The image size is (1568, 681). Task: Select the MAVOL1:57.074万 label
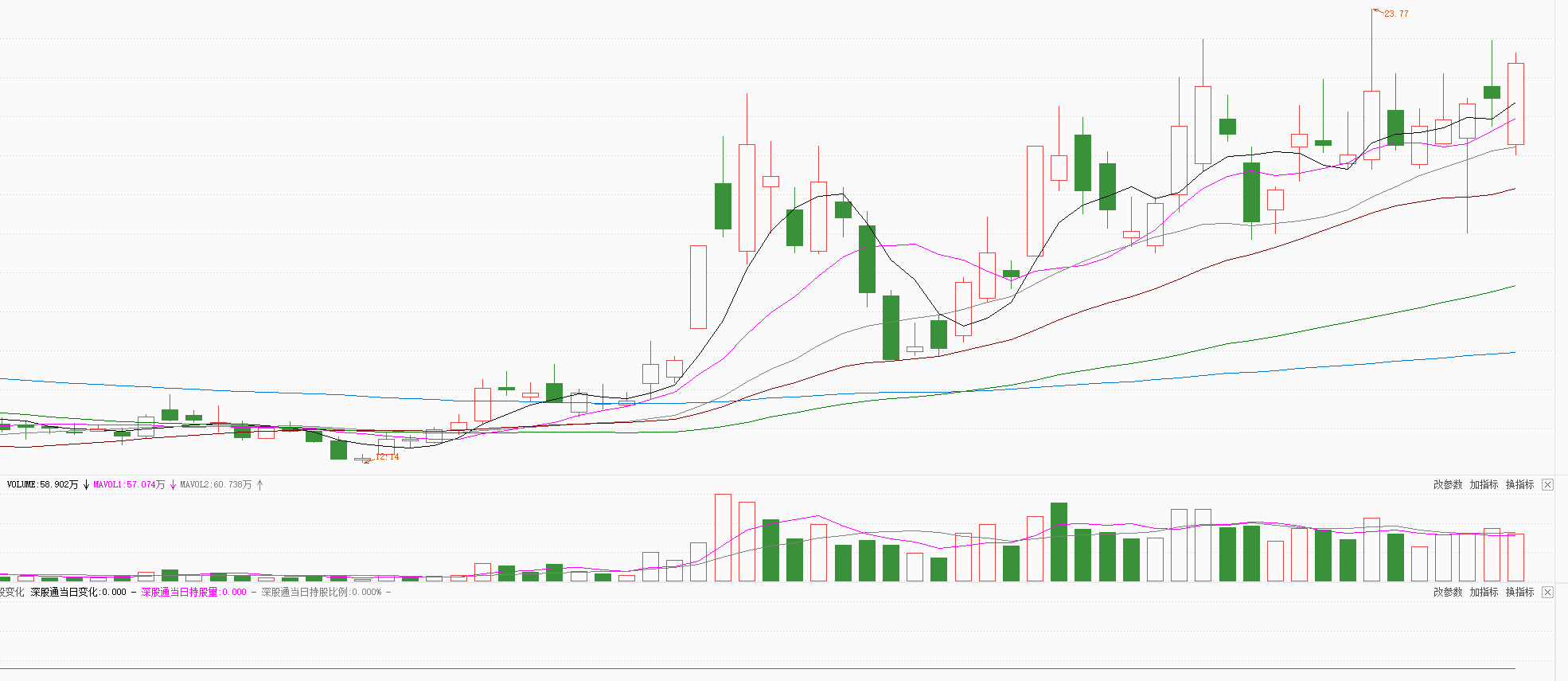(x=129, y=484)
